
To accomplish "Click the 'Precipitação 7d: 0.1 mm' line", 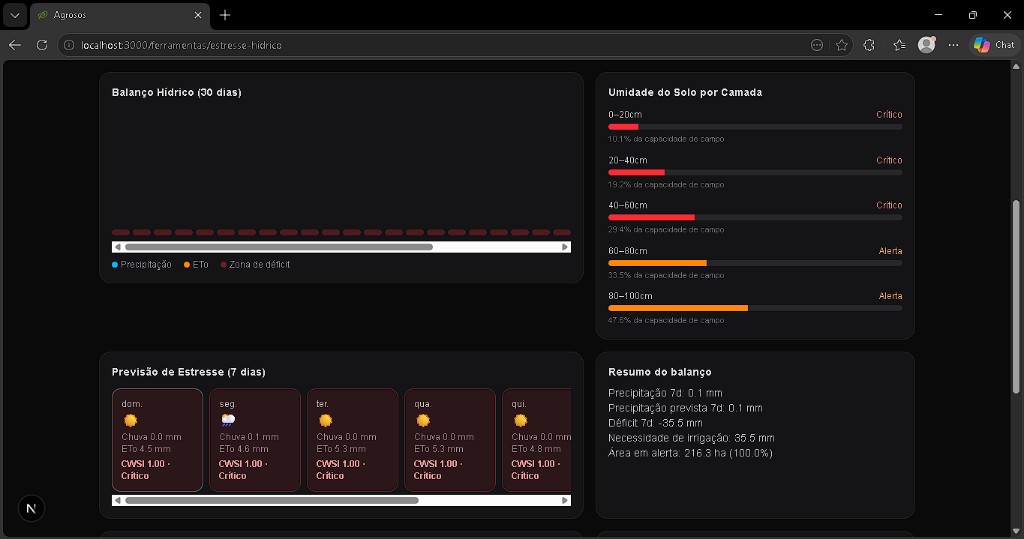I will point(665,393).
